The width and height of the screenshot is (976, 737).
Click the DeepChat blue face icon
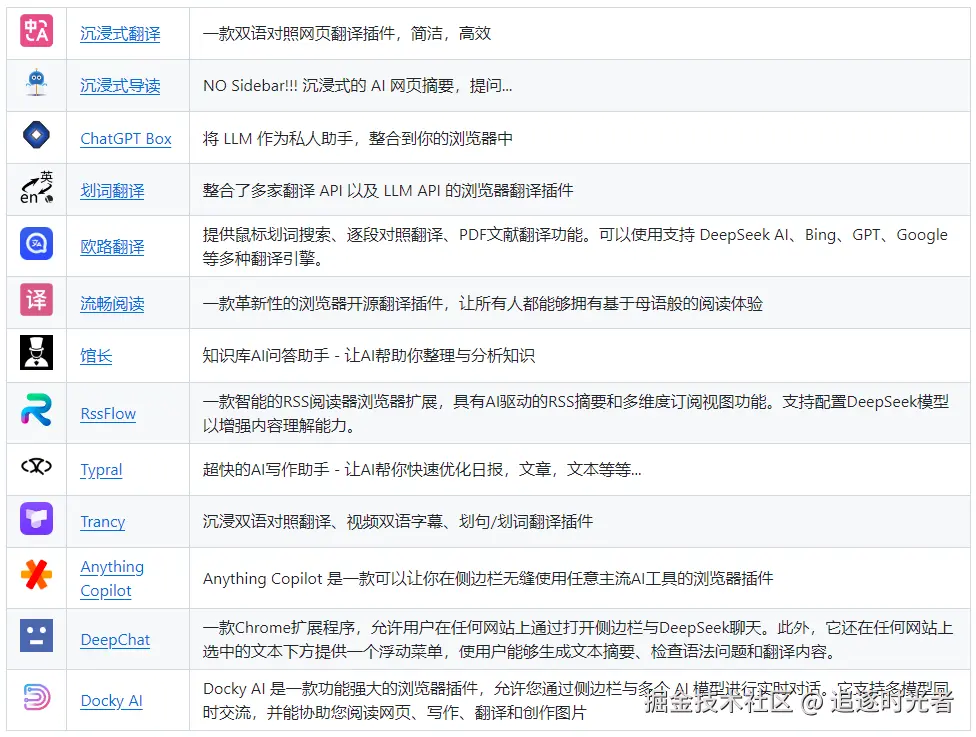pos(36,636)
